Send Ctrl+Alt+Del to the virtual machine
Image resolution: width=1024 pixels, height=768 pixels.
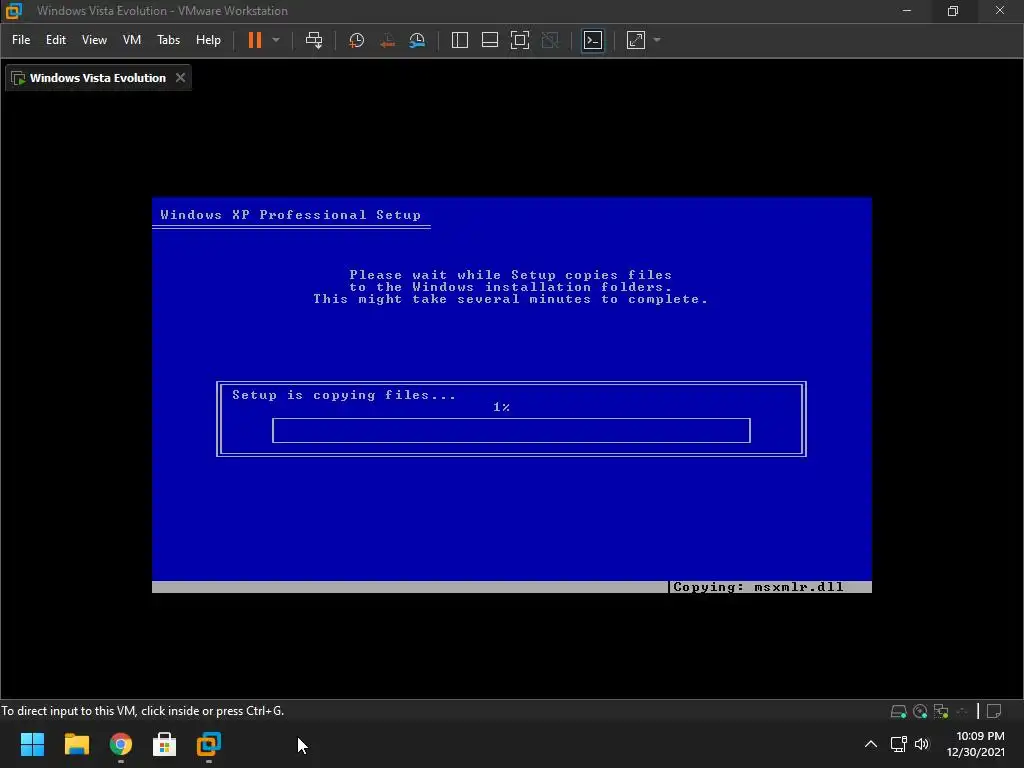click(314, 40)
